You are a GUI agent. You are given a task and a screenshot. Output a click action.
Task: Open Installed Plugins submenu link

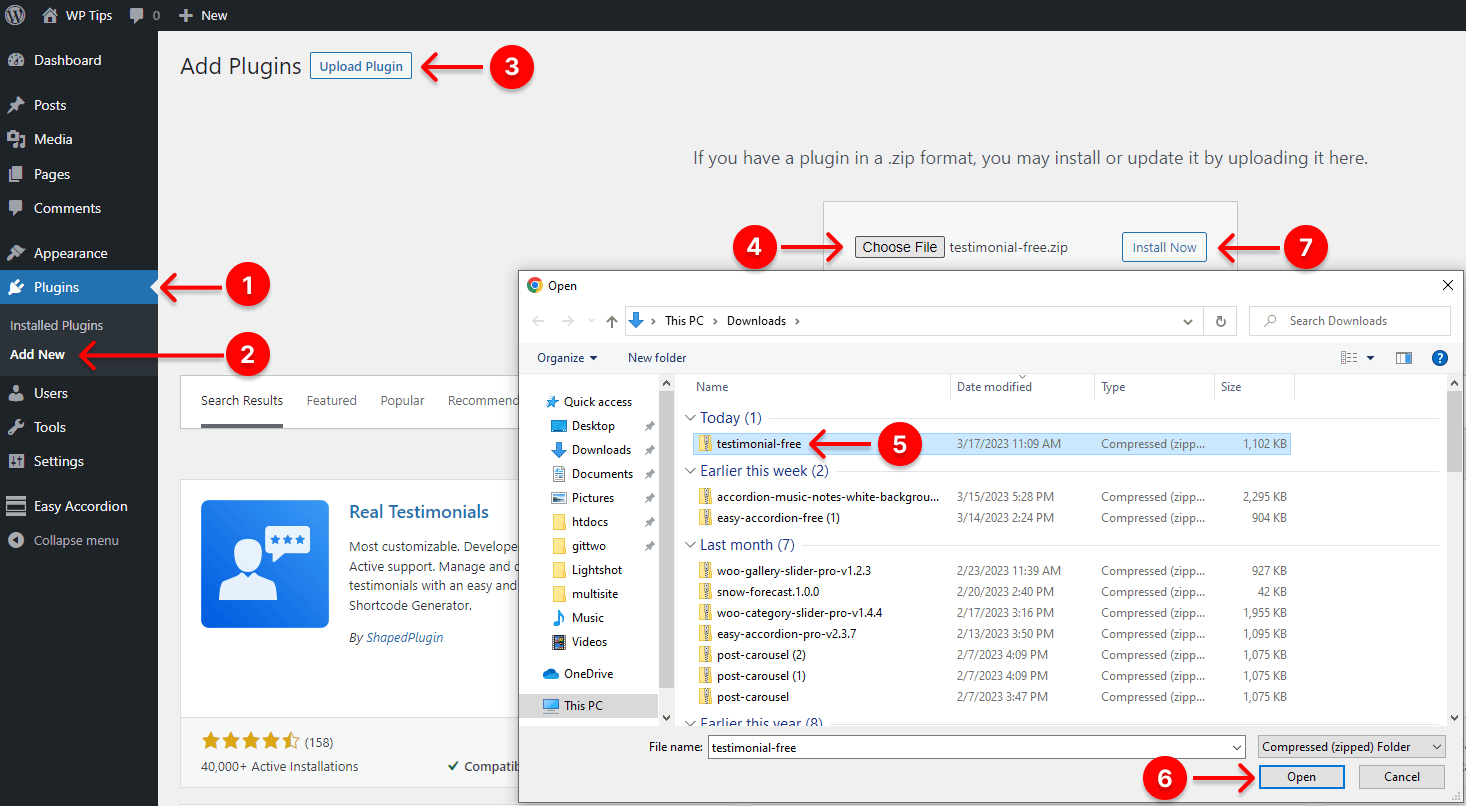[56, 325]
